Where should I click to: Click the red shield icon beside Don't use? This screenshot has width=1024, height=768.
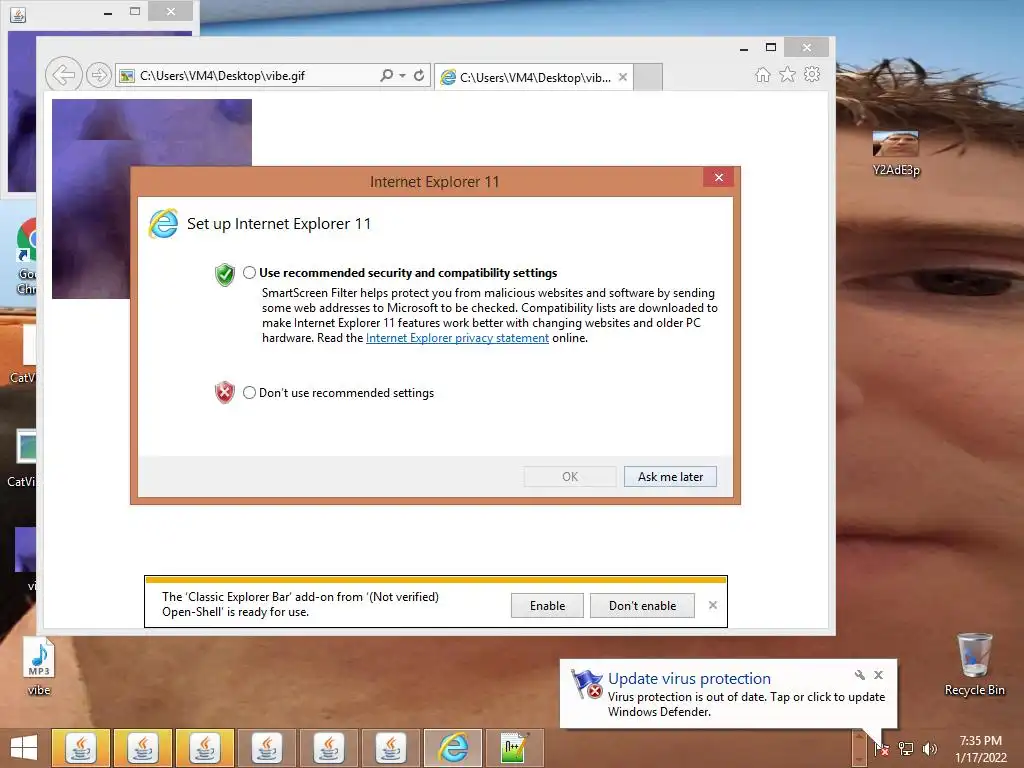(x=225, y=392)
